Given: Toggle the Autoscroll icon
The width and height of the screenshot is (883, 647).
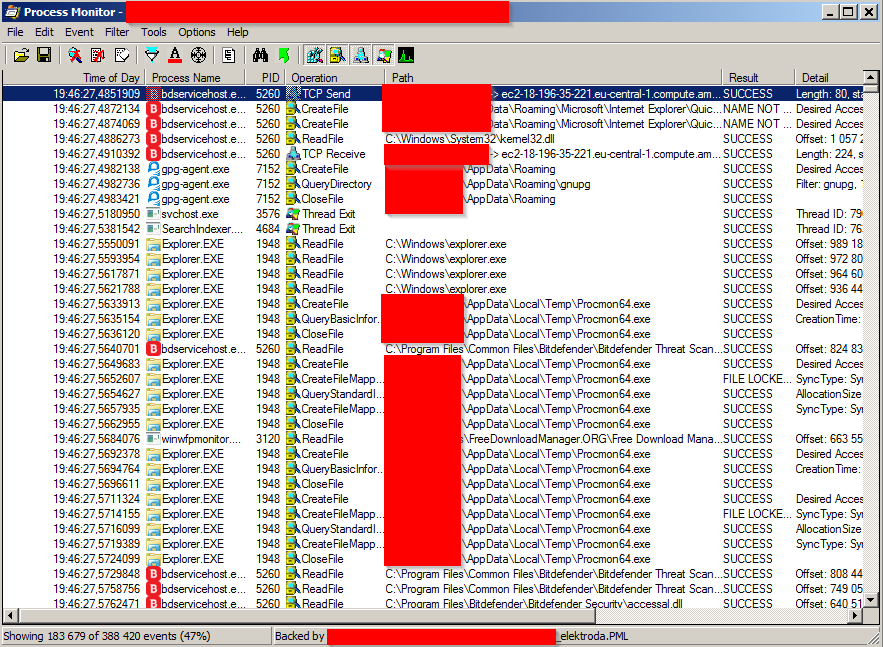Looking at the screenshot, I should coord(98,55).
